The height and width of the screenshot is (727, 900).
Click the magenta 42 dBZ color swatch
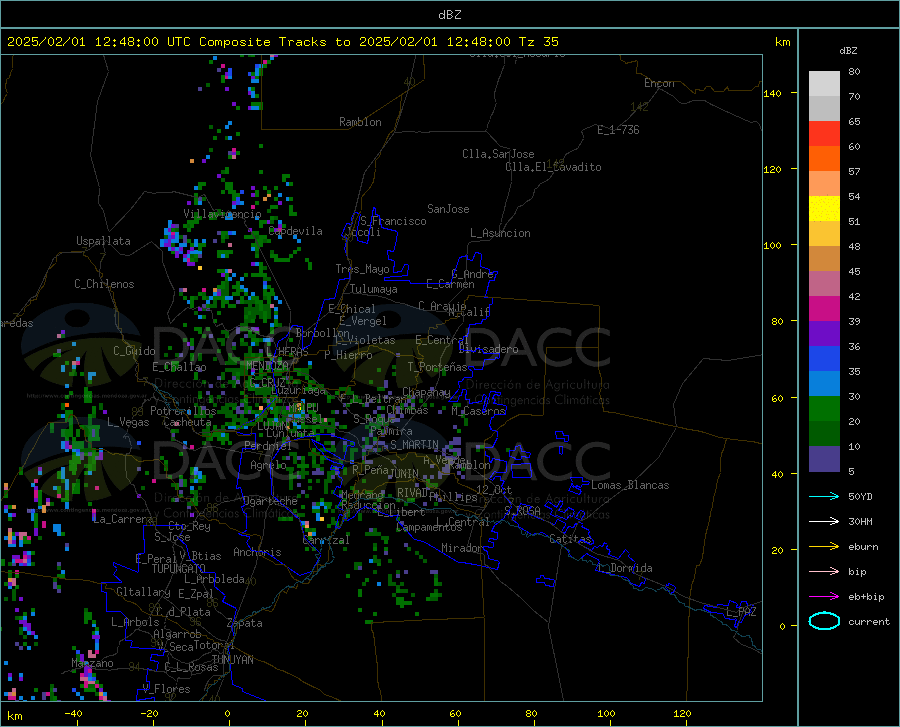[824, 309]
